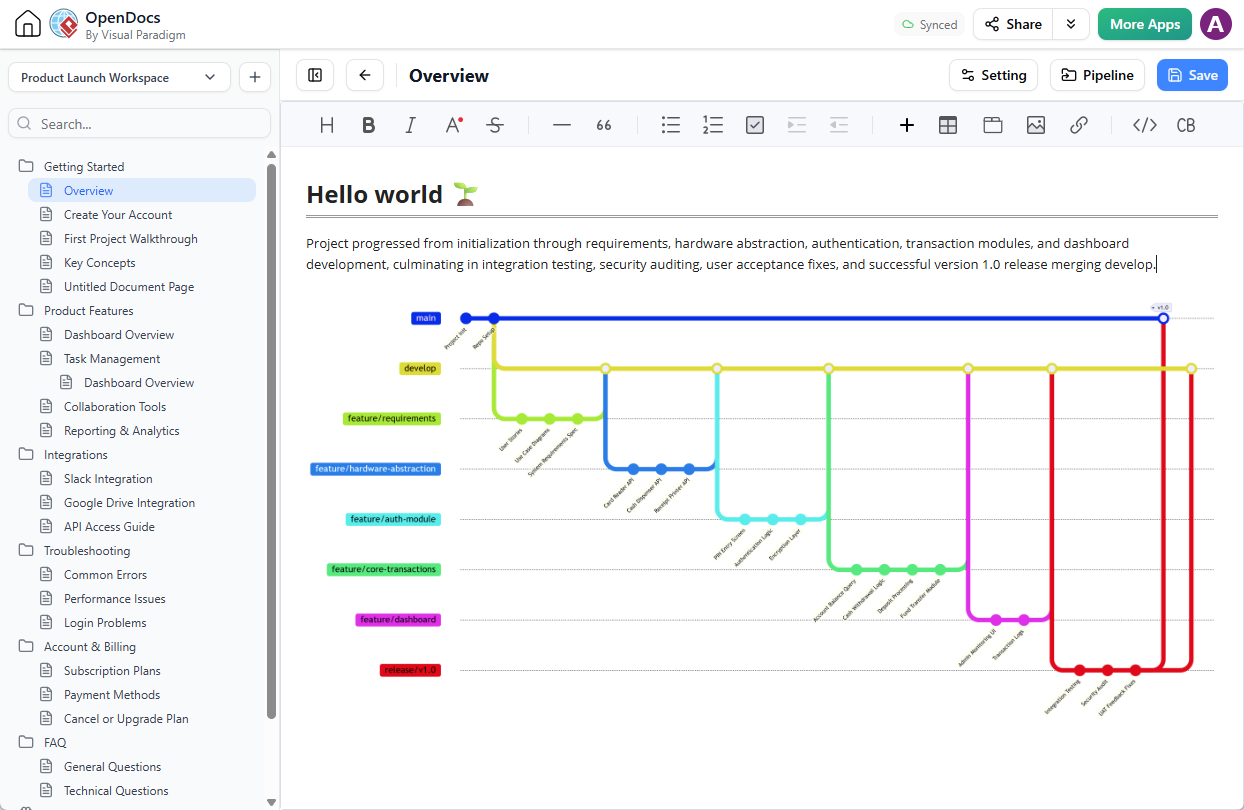
Task: Open Untitled Document Page
Action: click(x=129, y=287)
